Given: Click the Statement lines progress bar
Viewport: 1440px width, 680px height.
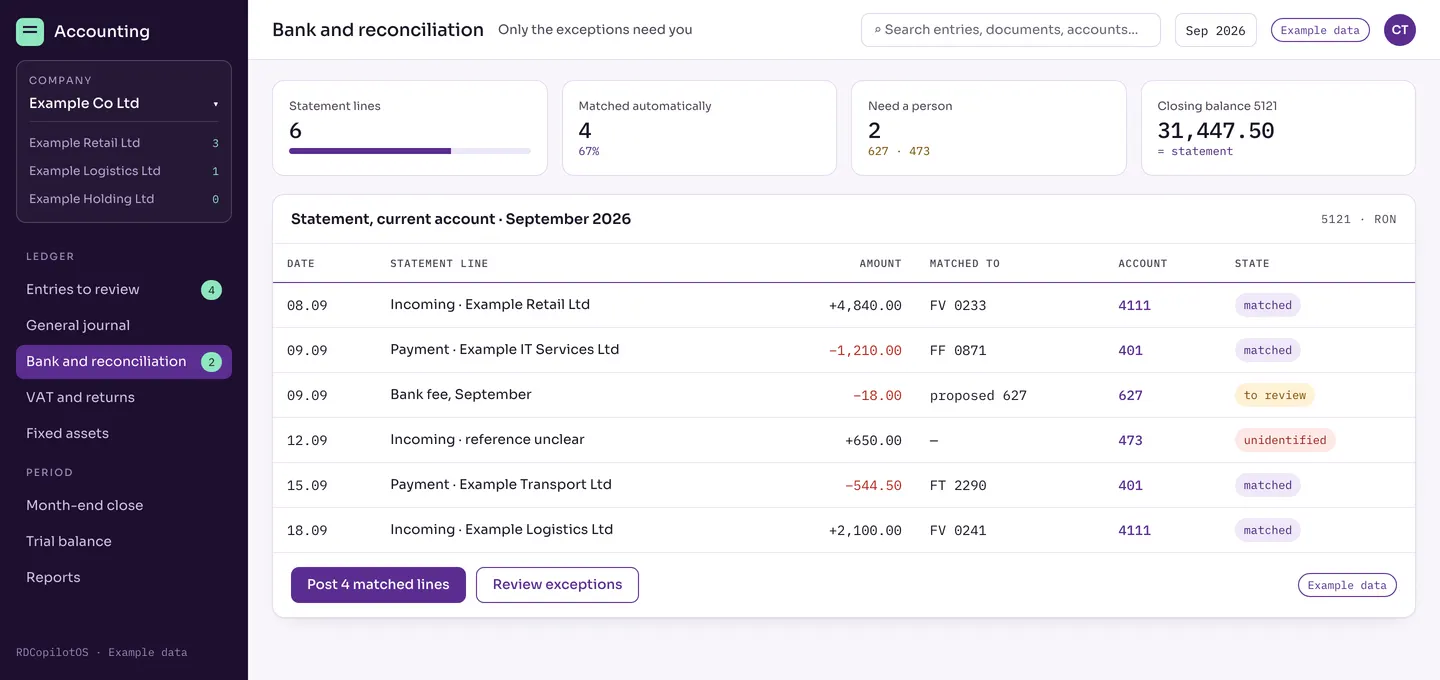Looking at the screenshot, I should pos(410,151).
